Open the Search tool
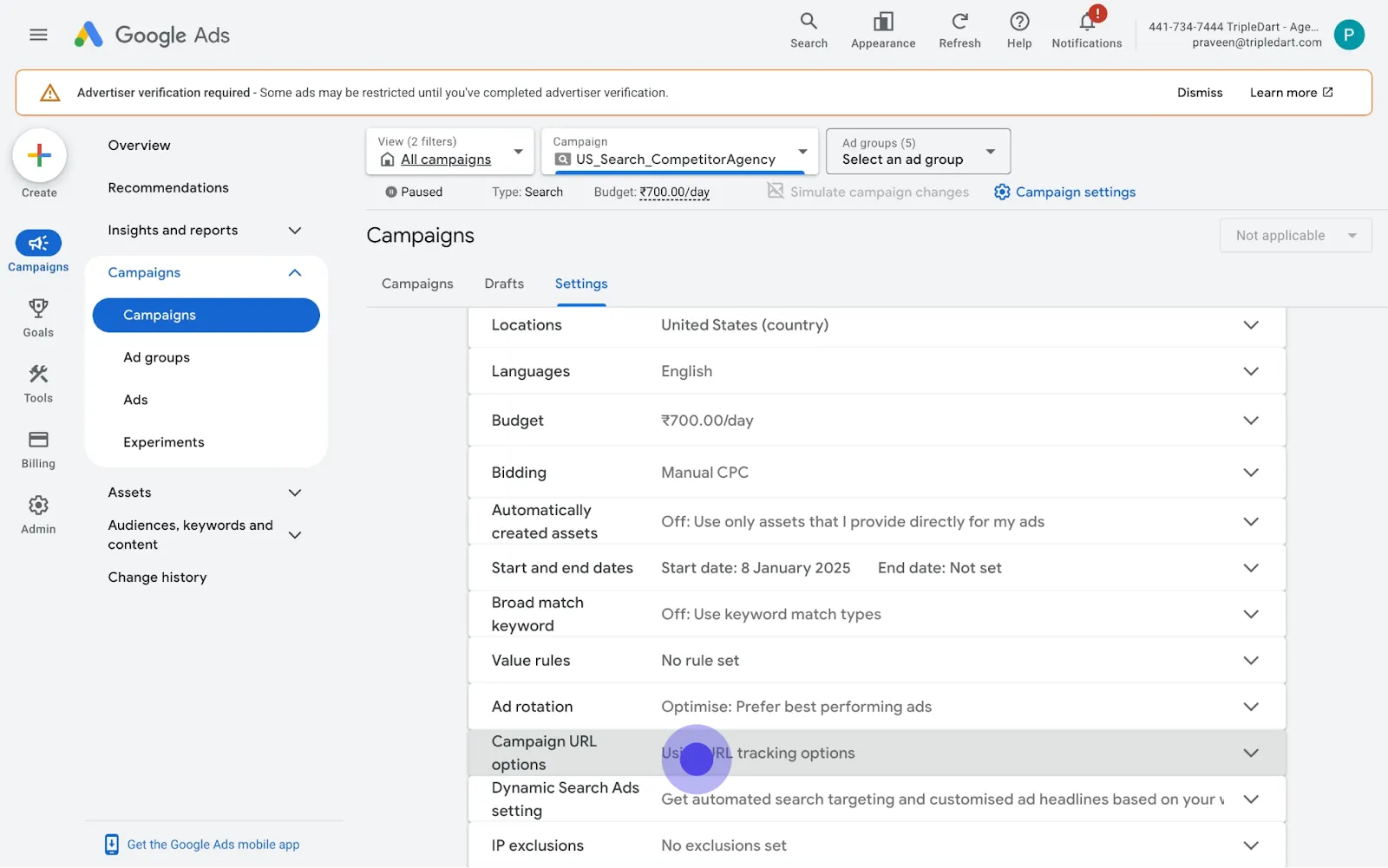 (x=809, y=30)
